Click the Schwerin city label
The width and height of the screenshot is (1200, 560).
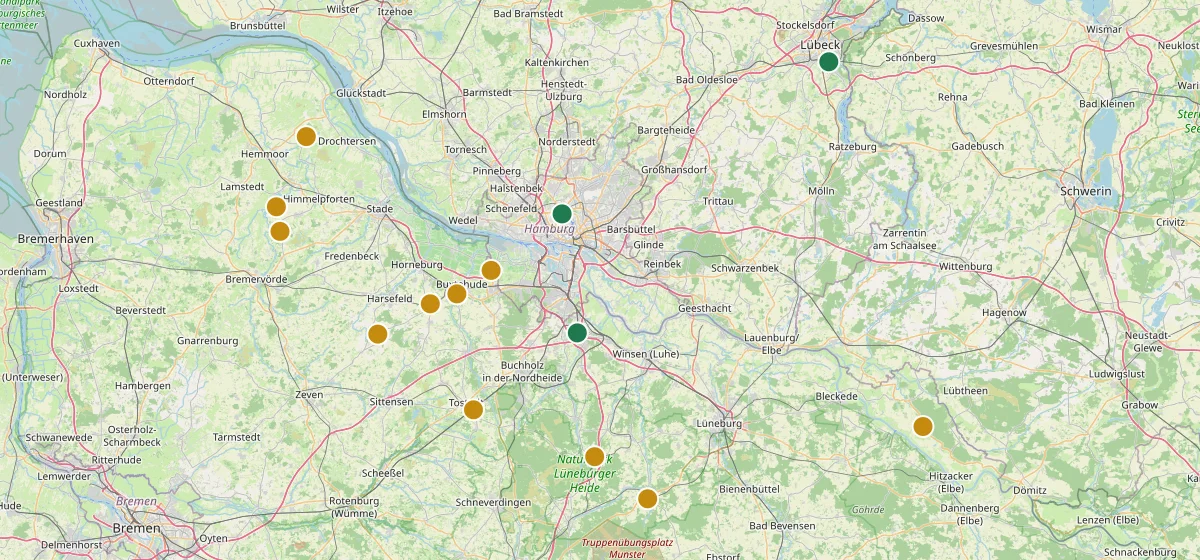pos(1085,190)
